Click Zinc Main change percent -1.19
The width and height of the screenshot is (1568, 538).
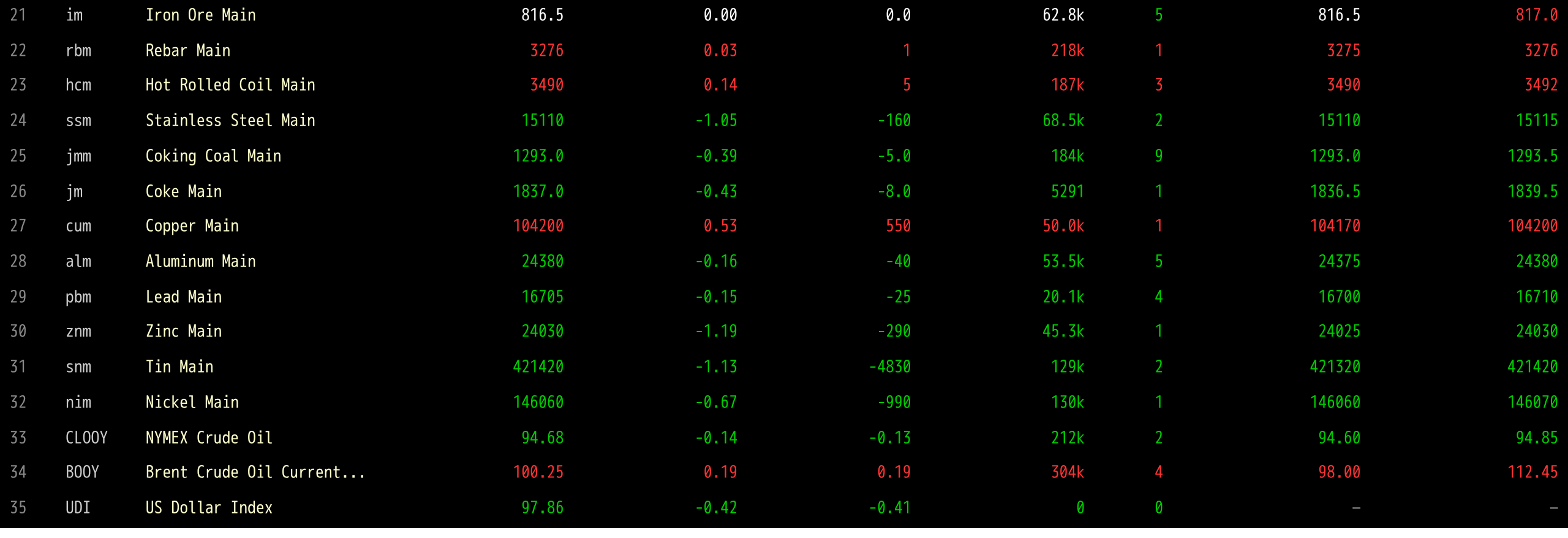tap(716, 332)
